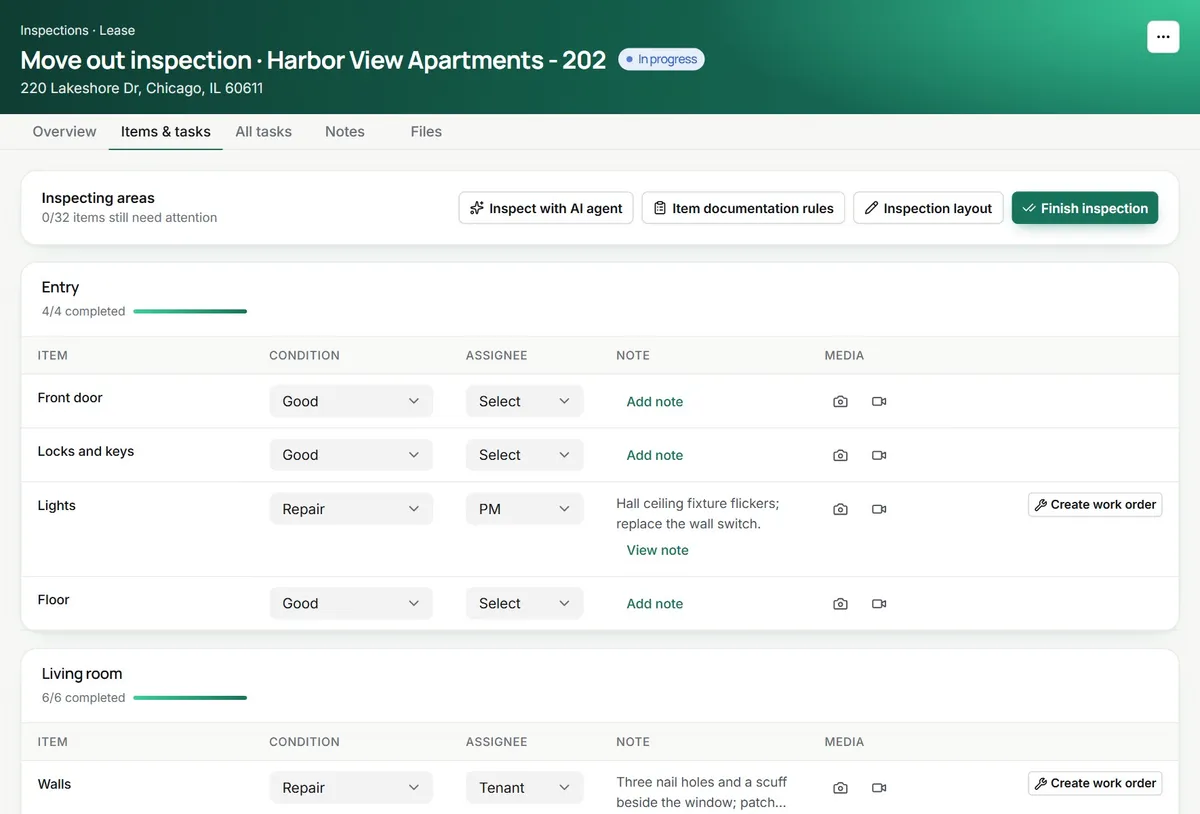The image size is (1200, 814).
Task: Add a video for Front door
Action: click(x=879, y=401)
